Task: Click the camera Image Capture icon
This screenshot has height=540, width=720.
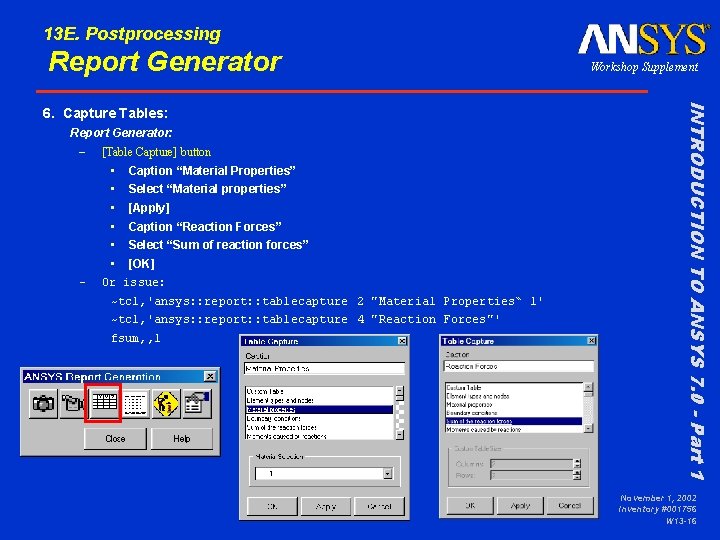Action: (x=43, y=404)
